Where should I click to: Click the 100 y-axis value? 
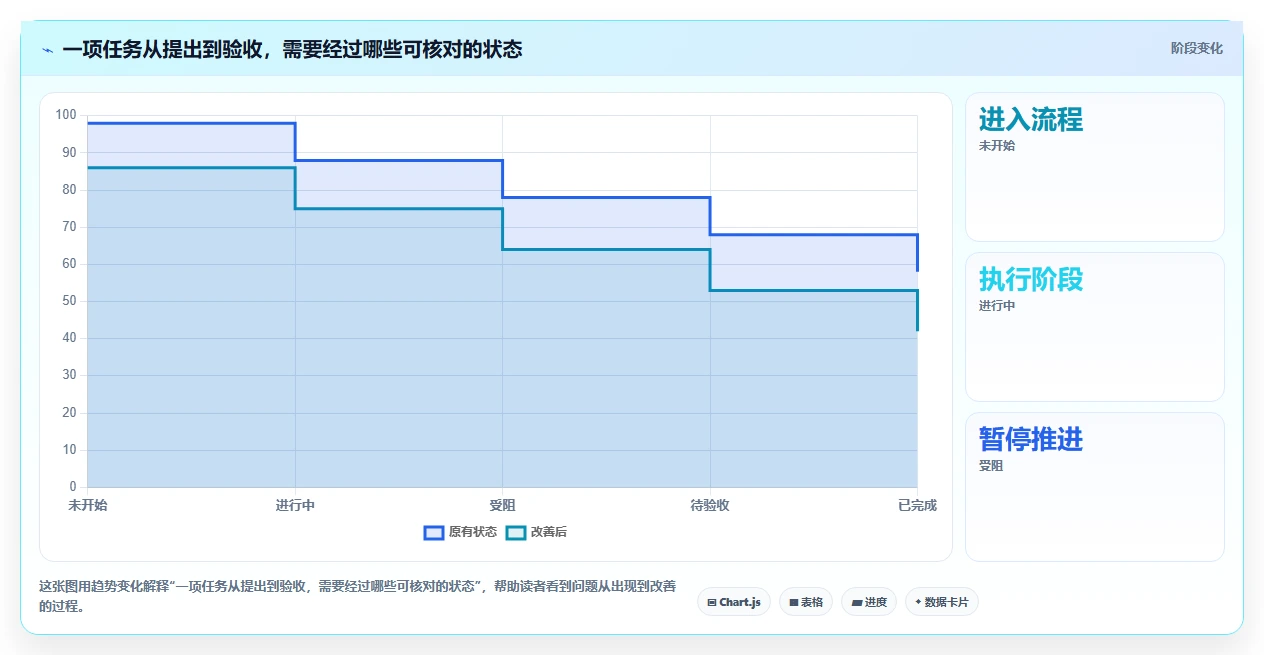(x=66, y=115)
